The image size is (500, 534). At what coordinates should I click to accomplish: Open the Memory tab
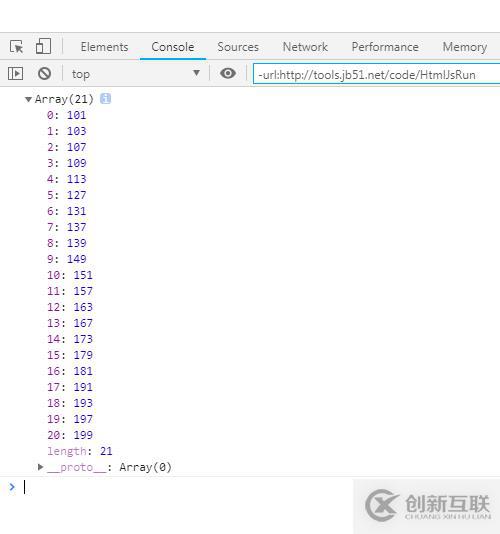click(465, 47)
